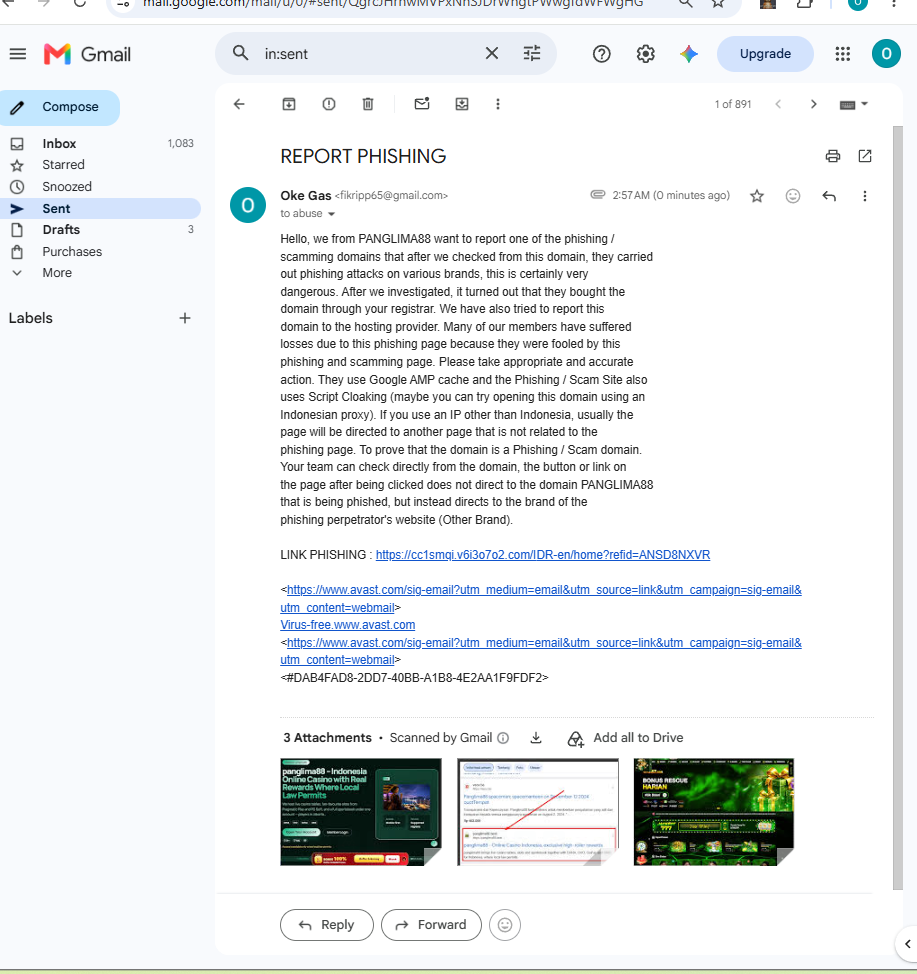Open email in new window
The width and height of the screenshot is (917, 974).
tap(865, 156)
